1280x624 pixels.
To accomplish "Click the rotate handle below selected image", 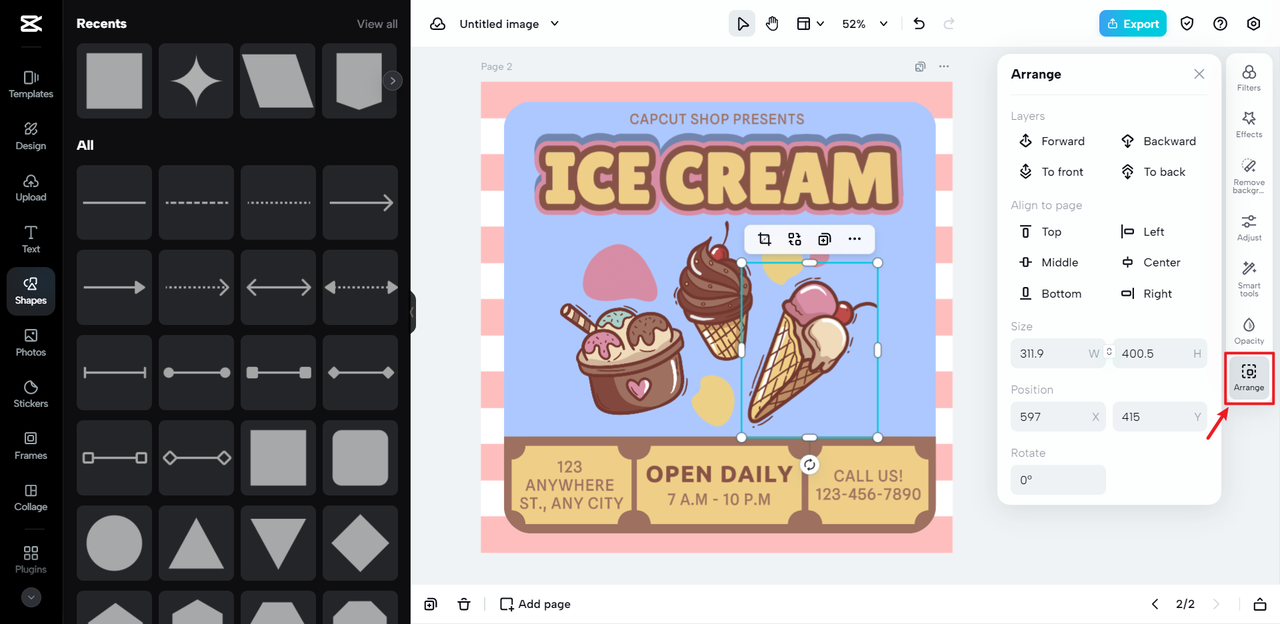I will point(810,465).
